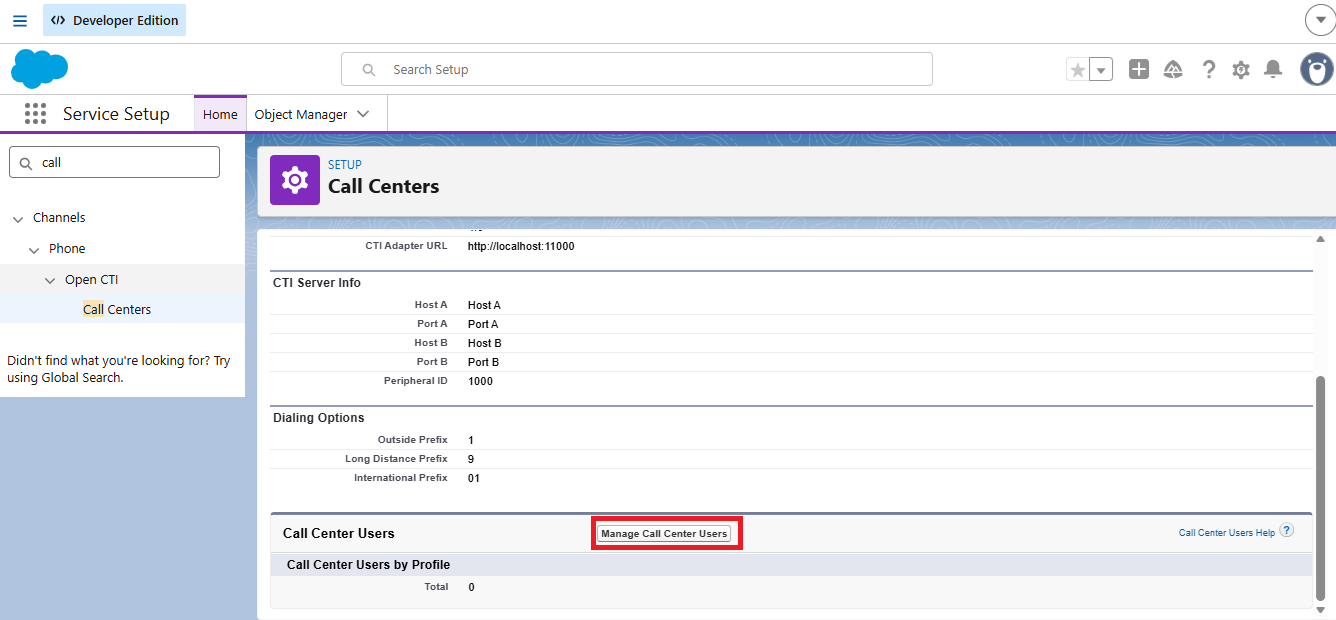Click the Manage Call Center Users button
The width and height of the screenshot is (1336, 620).
coord(664,534)
